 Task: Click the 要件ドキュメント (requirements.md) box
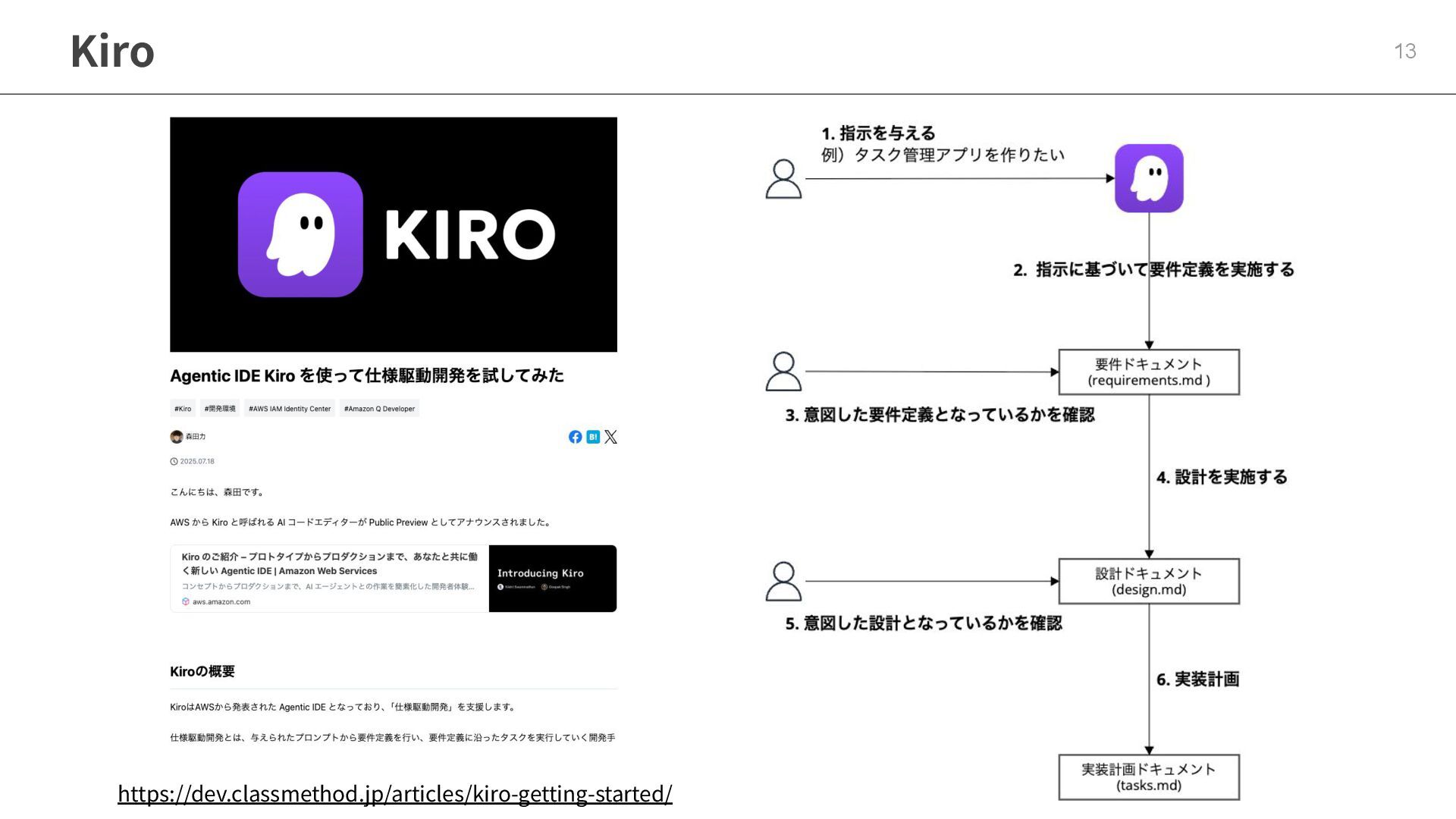pos(1149,372)
